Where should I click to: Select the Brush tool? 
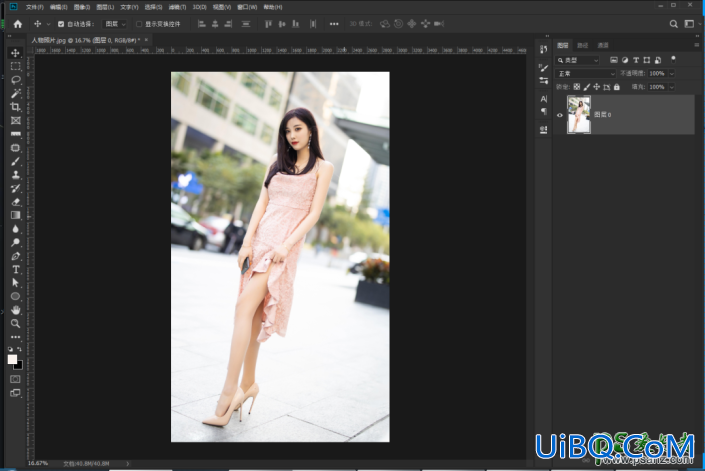[15, 161]
